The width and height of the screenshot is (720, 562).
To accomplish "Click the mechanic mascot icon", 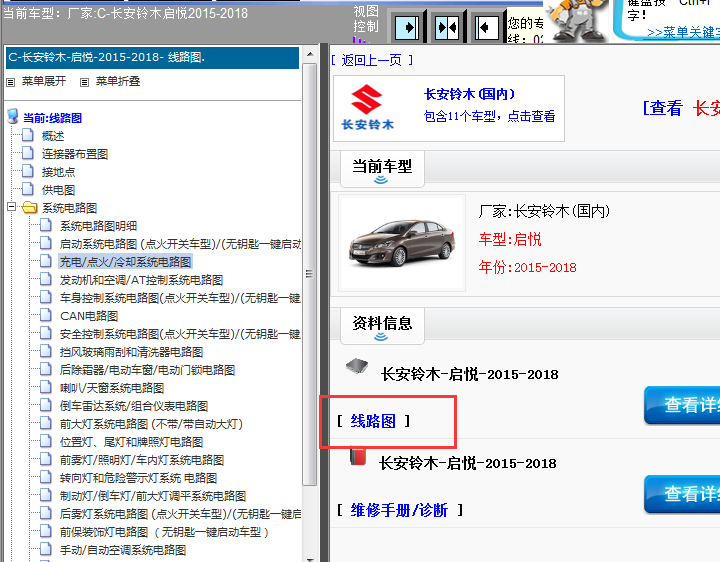I will (x=577, y=21).
